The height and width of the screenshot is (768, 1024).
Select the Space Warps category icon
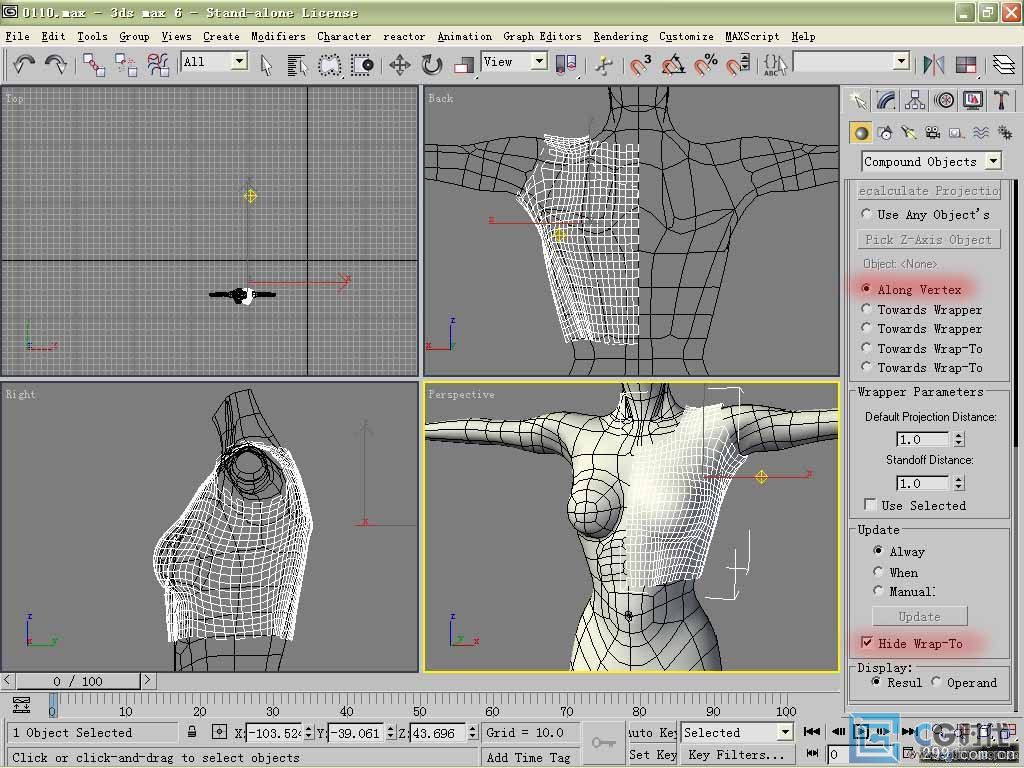[x=981, y=133]
